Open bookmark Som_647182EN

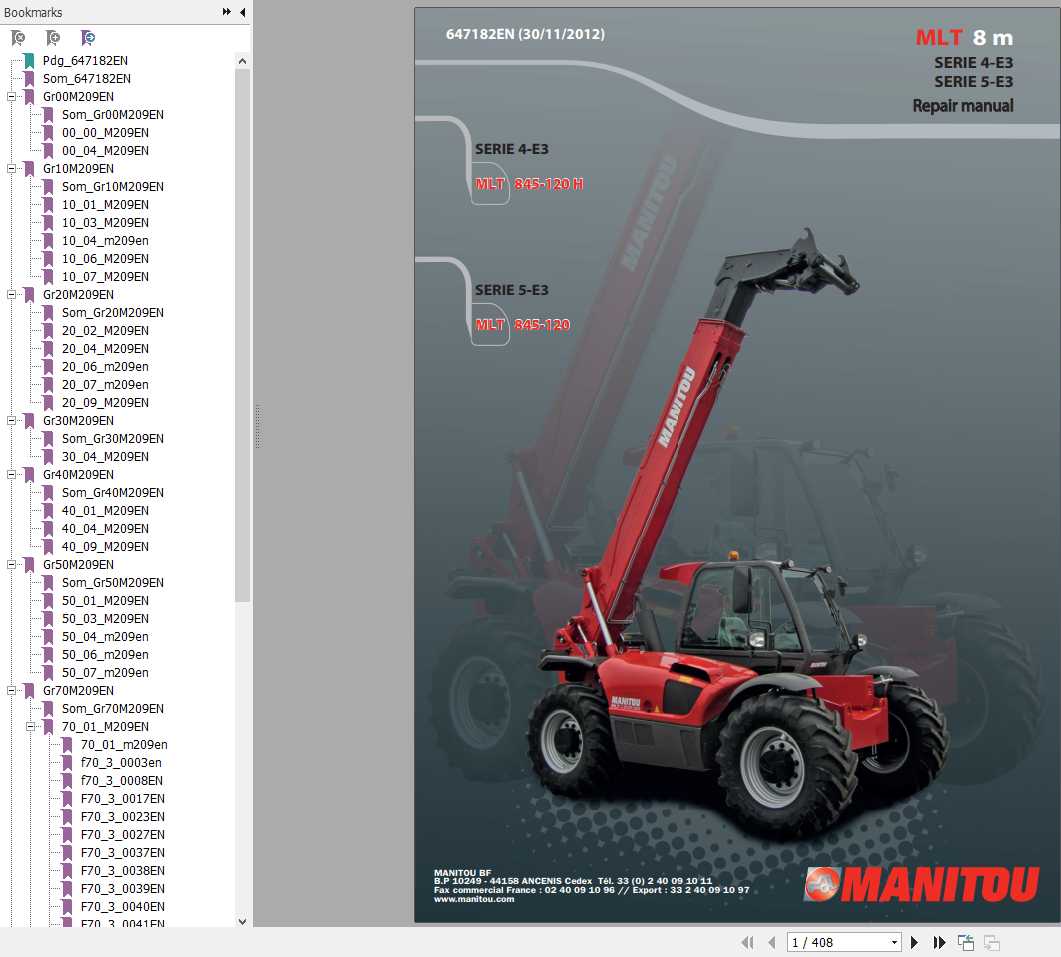87,79
